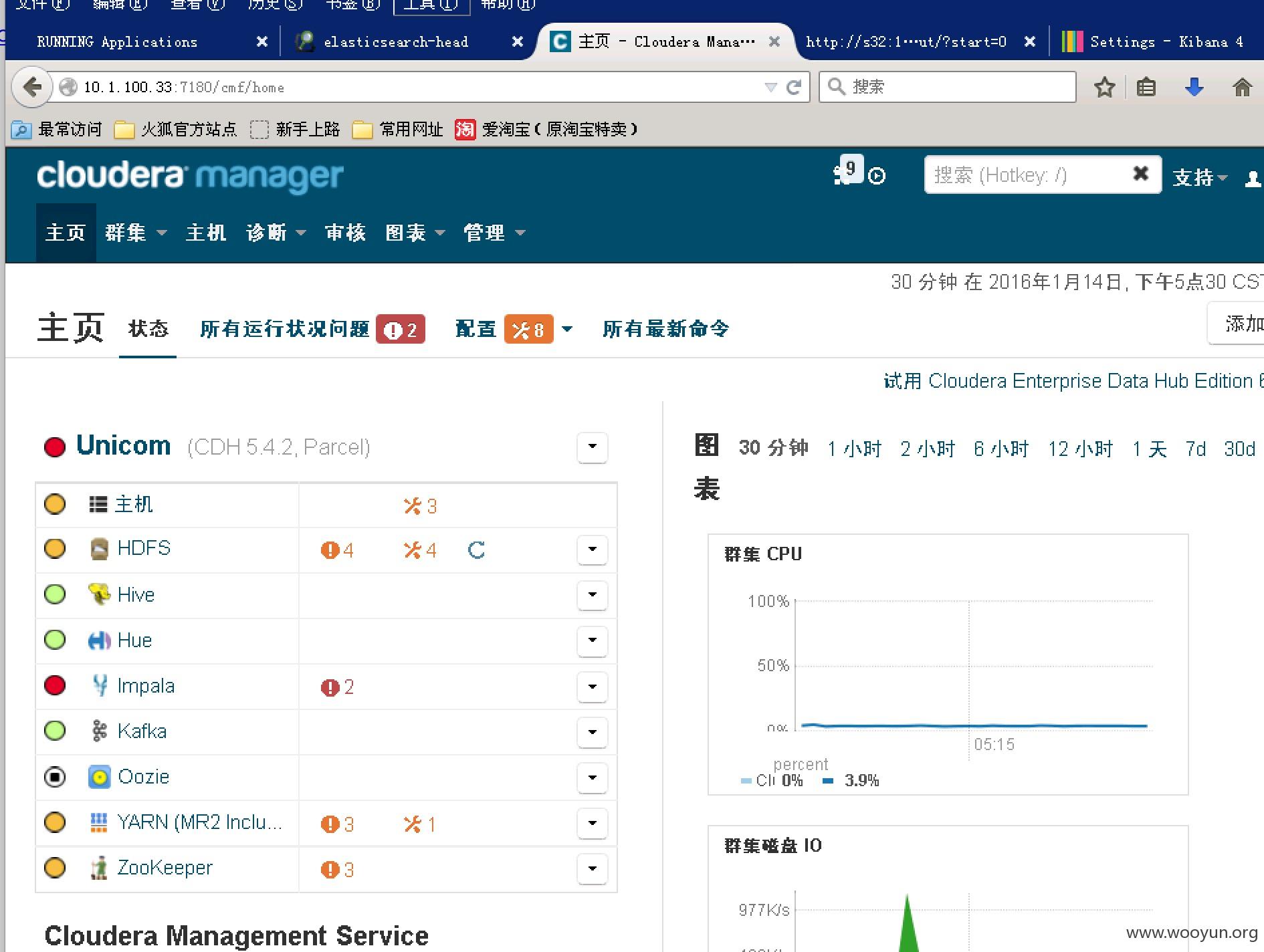
Task: Go to browser home icon
Action: click(1243, 87)
